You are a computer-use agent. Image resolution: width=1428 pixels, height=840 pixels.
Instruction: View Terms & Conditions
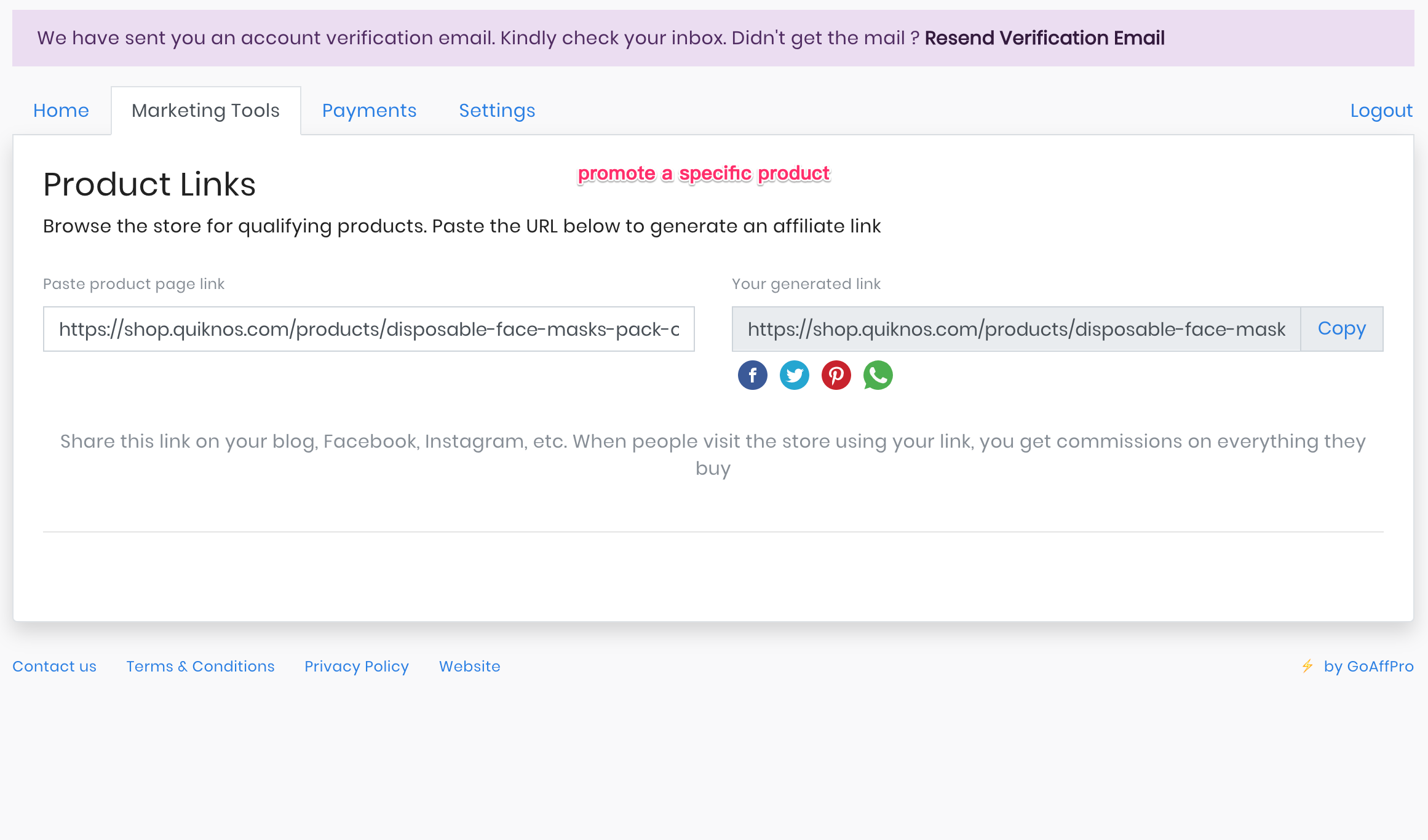pyautogui.click(x=200, y=667)
